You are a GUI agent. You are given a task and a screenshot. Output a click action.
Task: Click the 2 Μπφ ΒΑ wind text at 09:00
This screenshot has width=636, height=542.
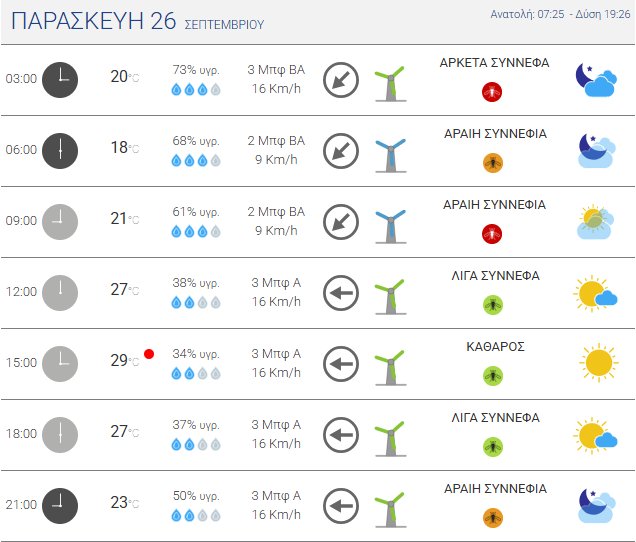point(276,212)
